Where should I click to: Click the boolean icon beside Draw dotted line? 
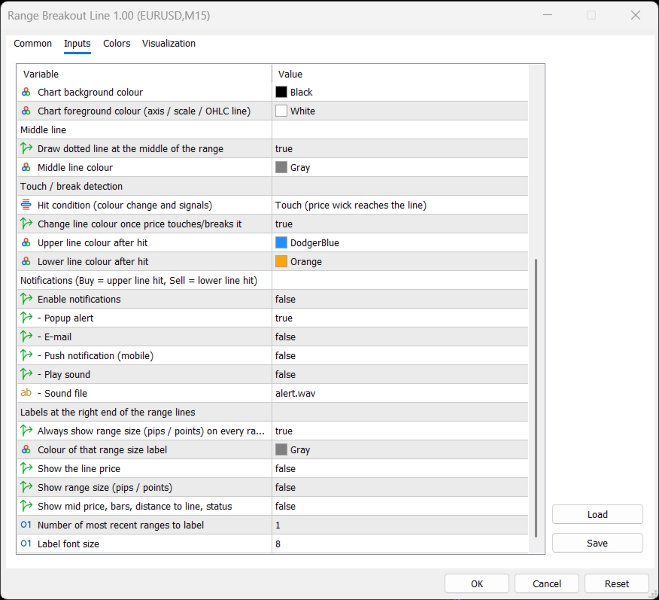coord(26,148)
